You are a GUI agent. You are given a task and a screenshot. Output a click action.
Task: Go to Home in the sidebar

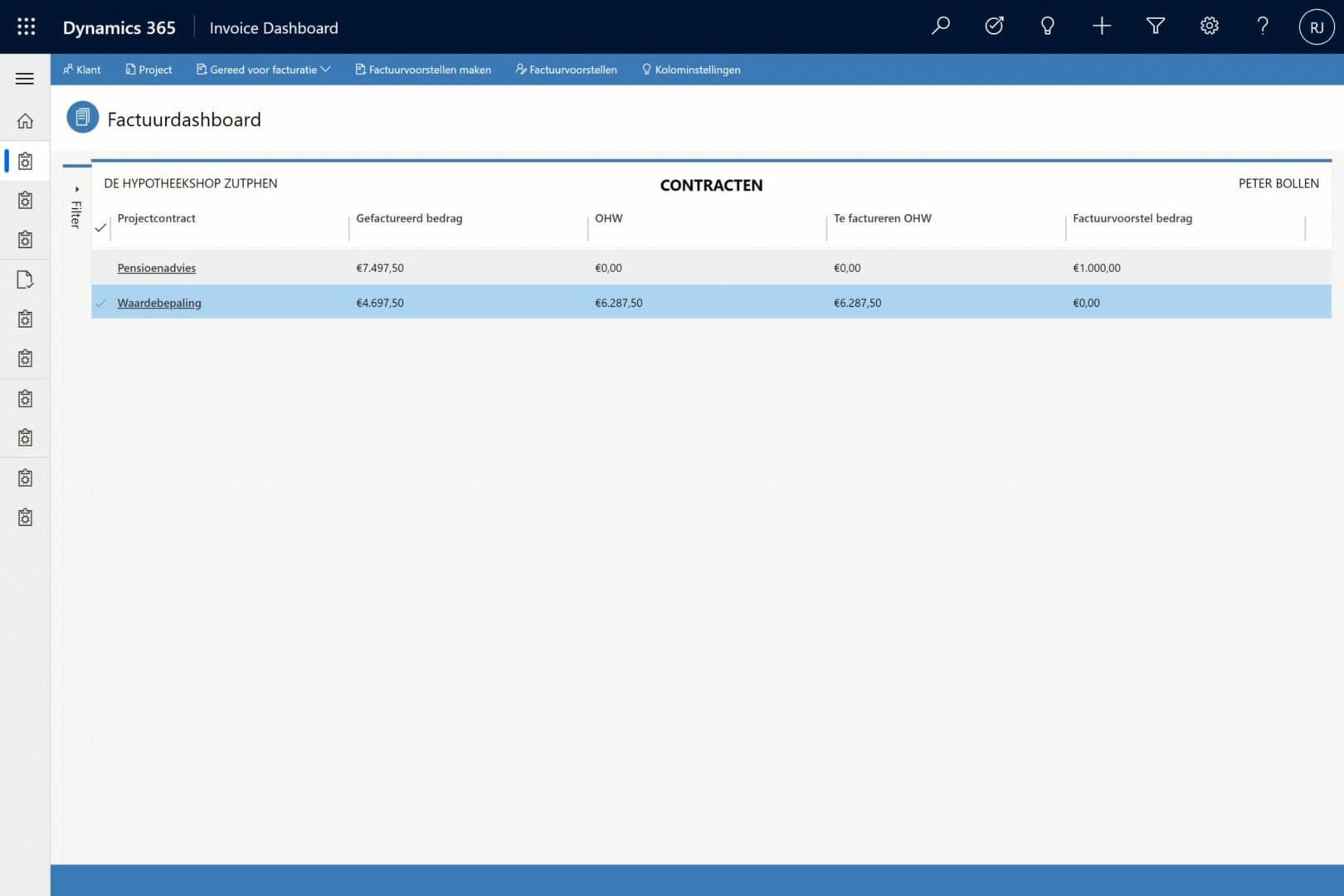point(25,121)
